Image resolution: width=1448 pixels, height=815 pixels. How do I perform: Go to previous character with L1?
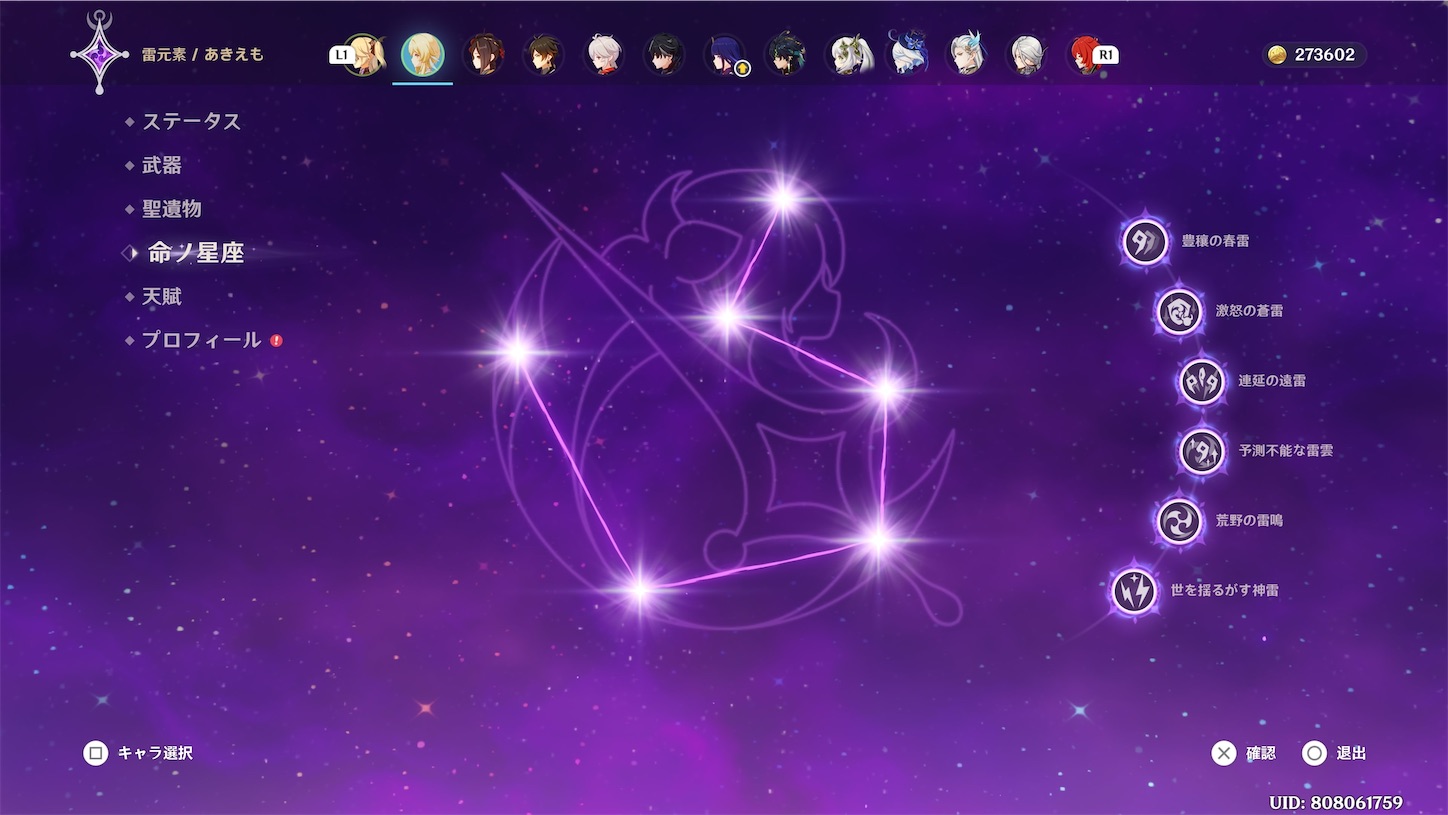coord(340,55)
